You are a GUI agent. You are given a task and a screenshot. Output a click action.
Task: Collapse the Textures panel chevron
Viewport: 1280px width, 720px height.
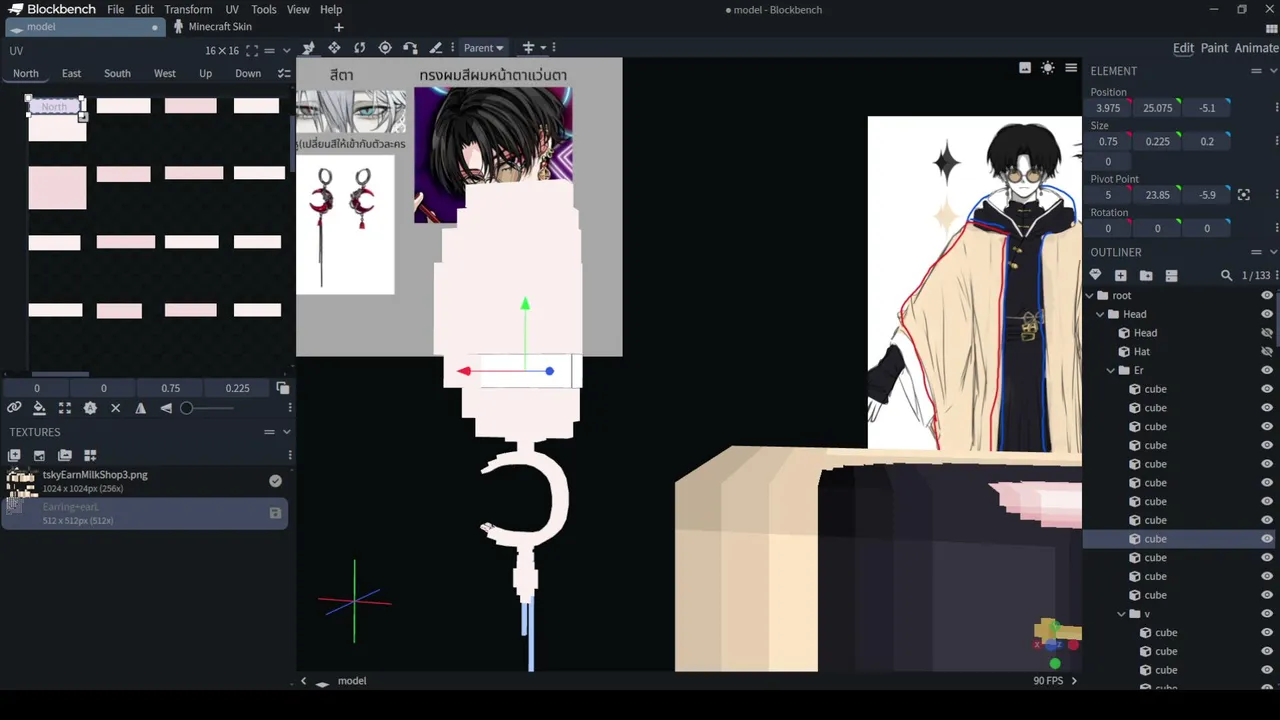pyautogui.click(x=286, y=432)
